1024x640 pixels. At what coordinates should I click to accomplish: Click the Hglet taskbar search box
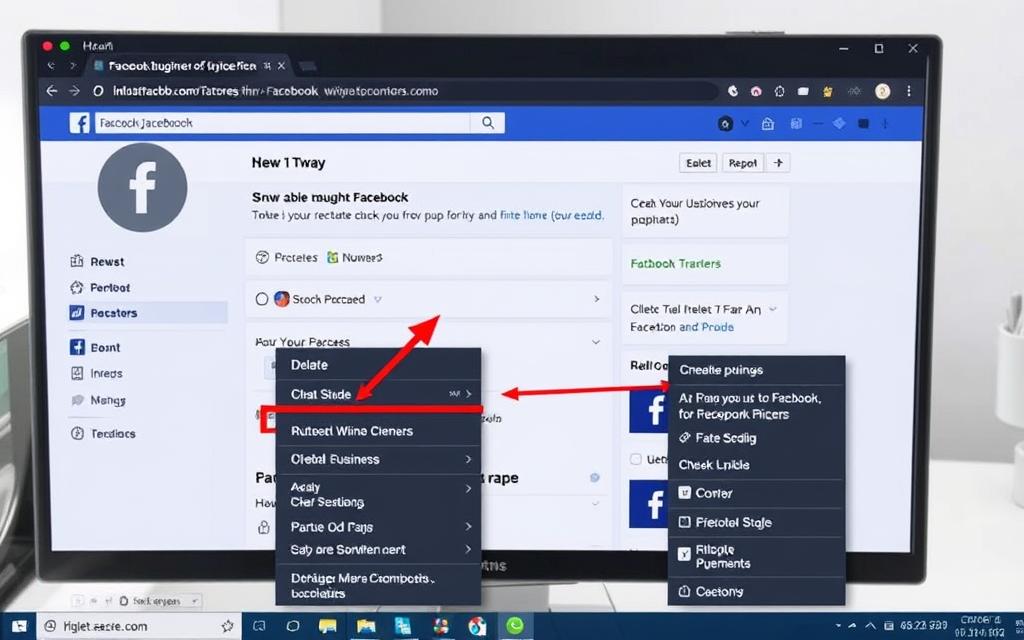click(x=138, y=626)
